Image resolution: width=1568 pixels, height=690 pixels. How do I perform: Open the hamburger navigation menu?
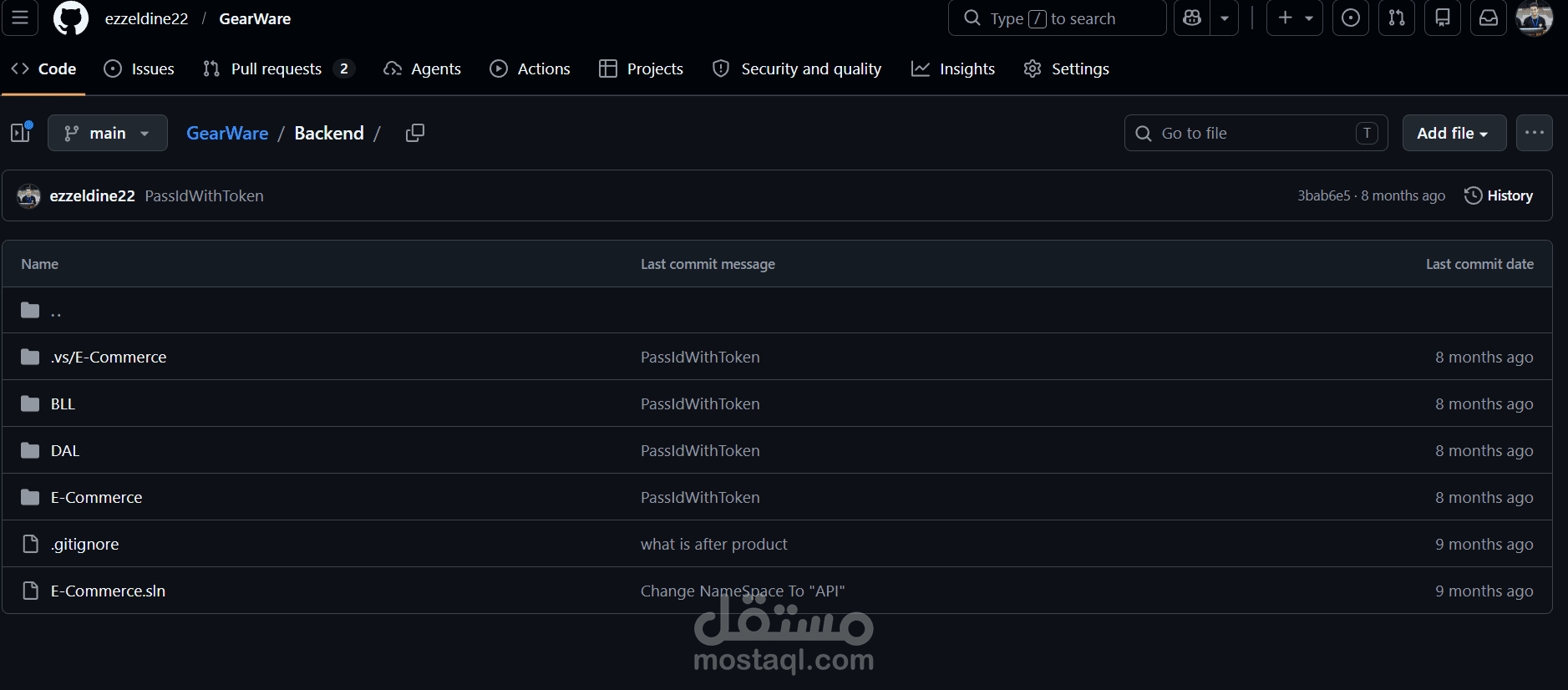20,18
